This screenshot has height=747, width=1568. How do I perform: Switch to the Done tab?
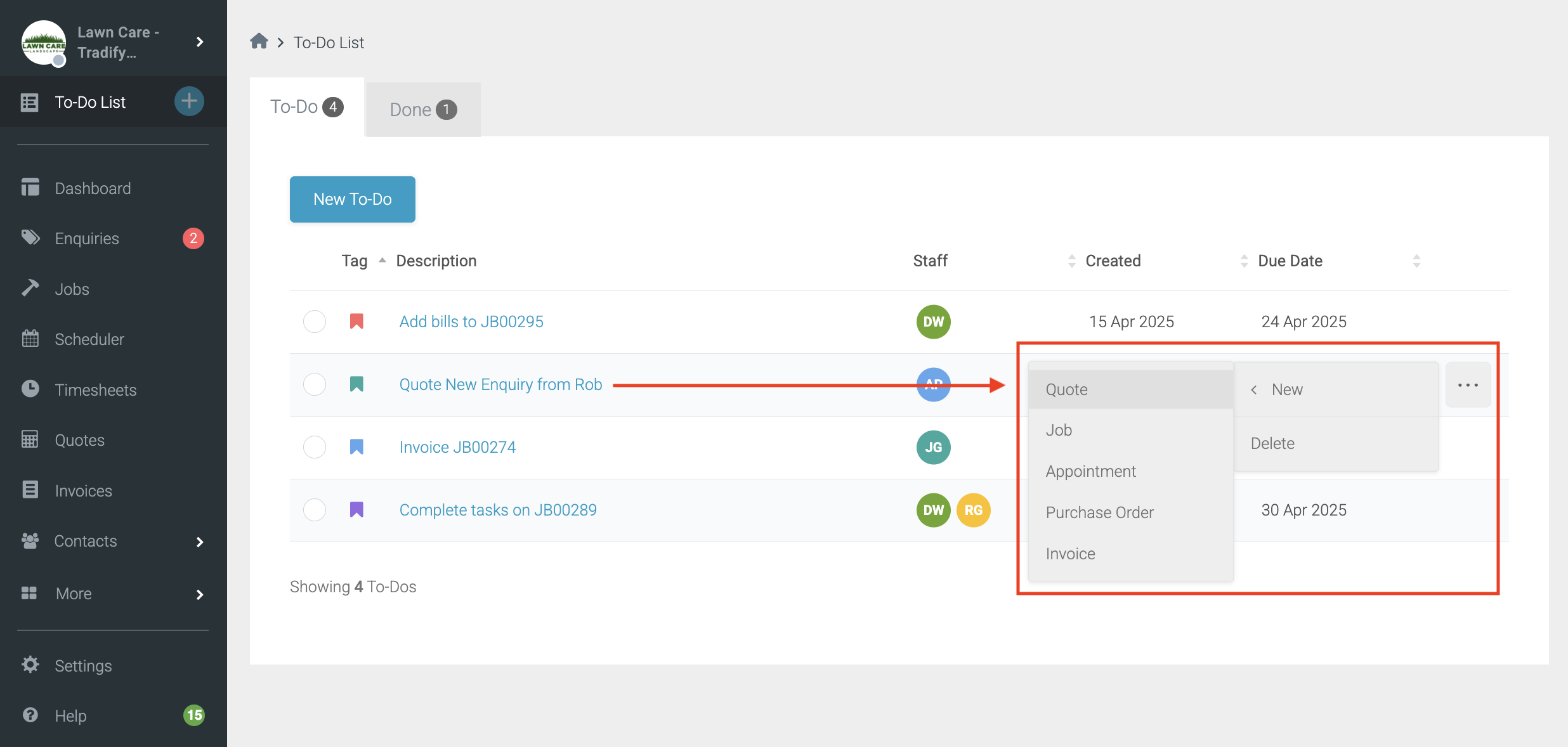click(423, 110)
